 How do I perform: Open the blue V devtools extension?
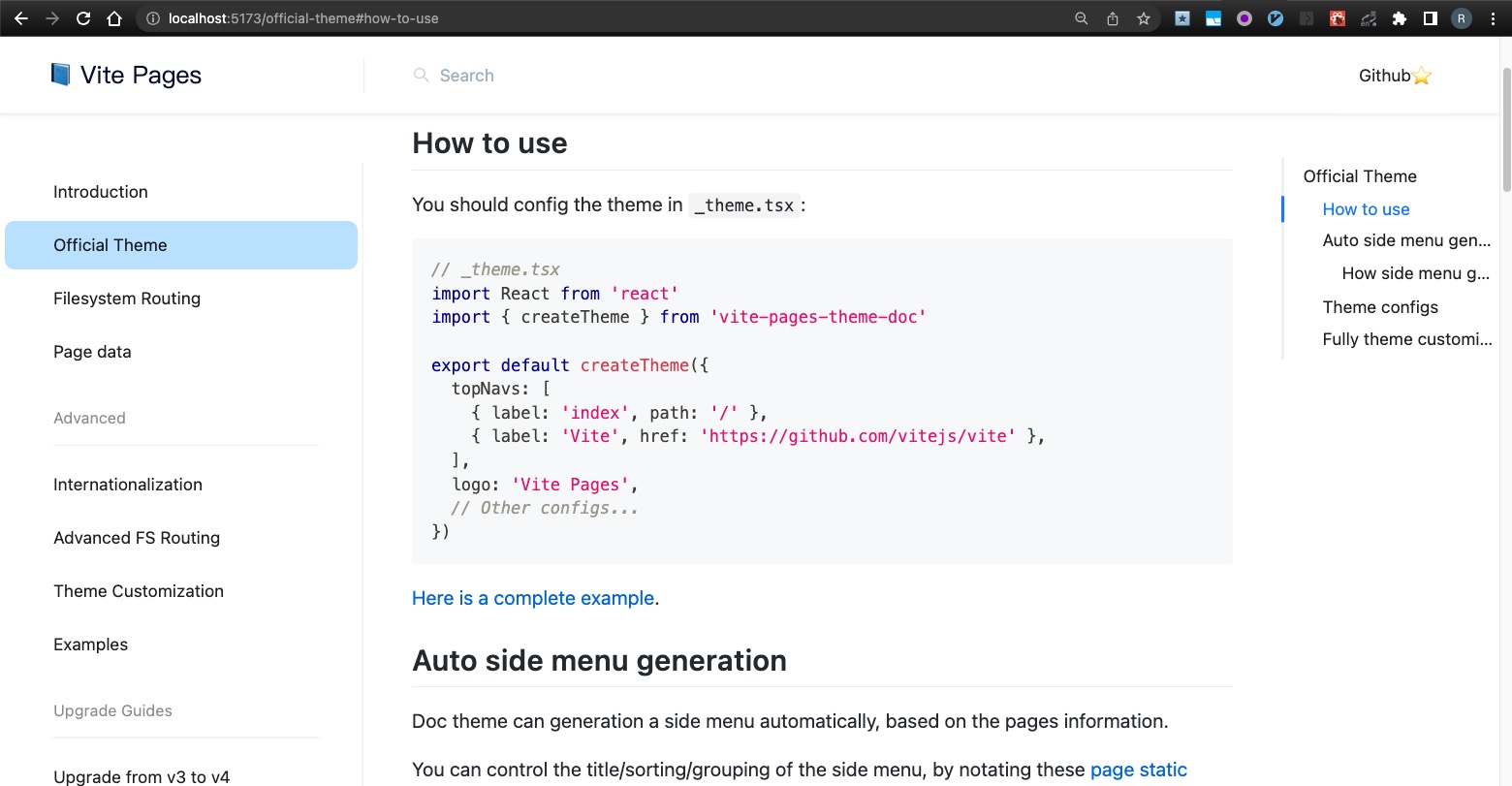point(1276,18)
